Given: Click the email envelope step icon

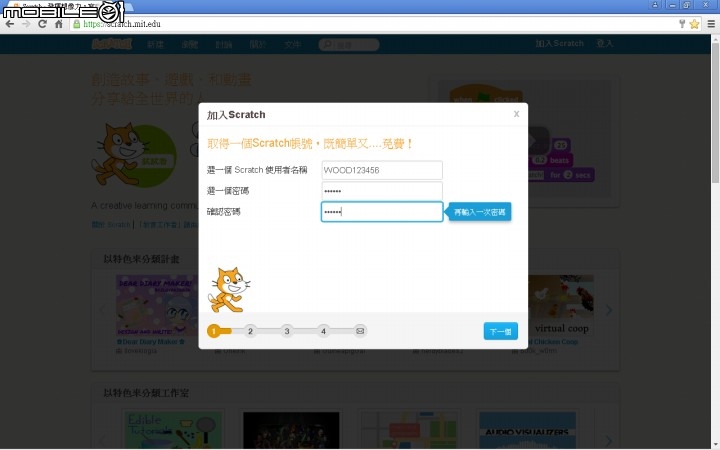Looking at the screenshot, I should 360,331.
